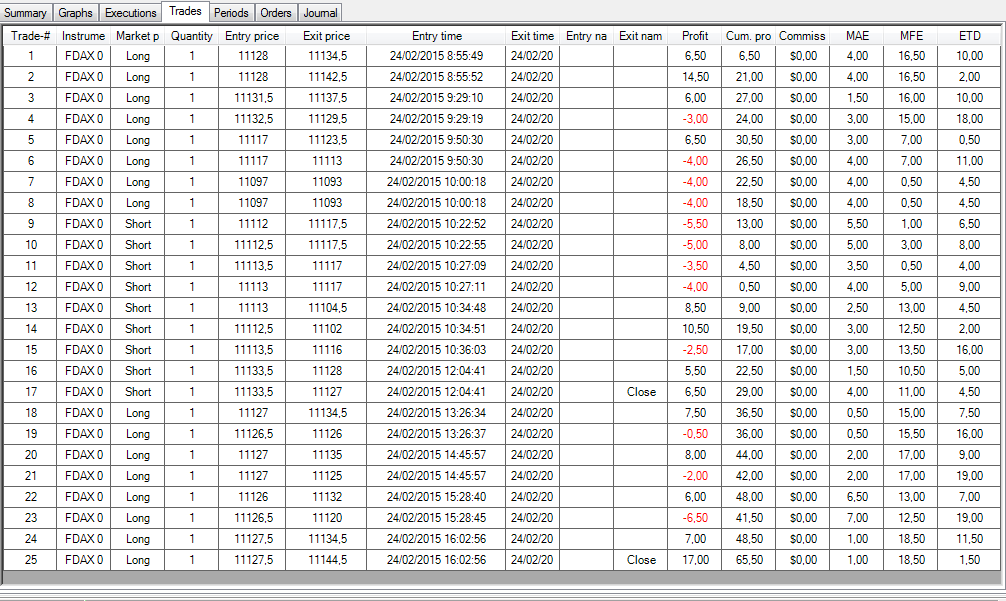Open the Graphs tab

click(x=76, y=12)
